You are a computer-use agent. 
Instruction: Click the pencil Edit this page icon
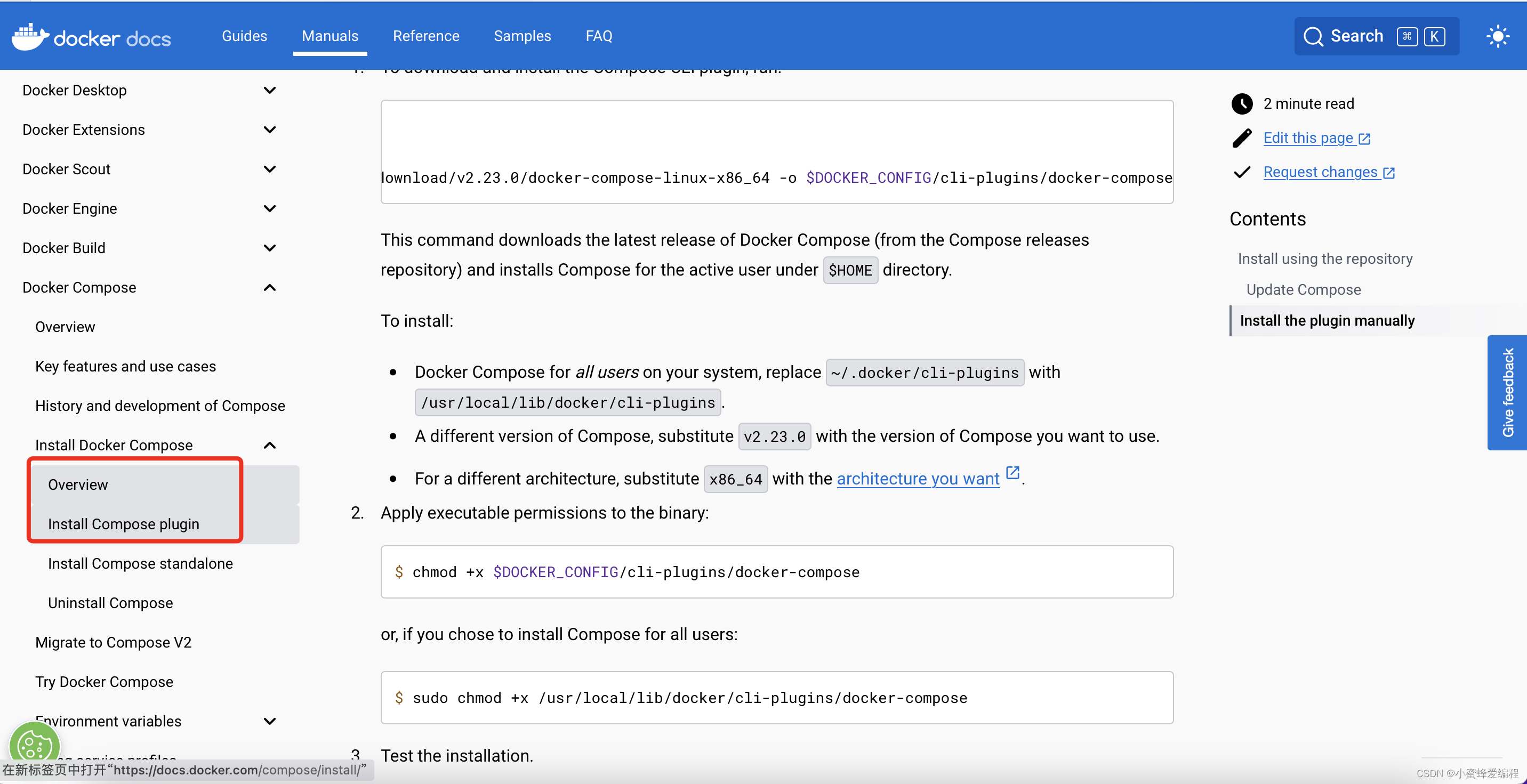click(1241, 137)
